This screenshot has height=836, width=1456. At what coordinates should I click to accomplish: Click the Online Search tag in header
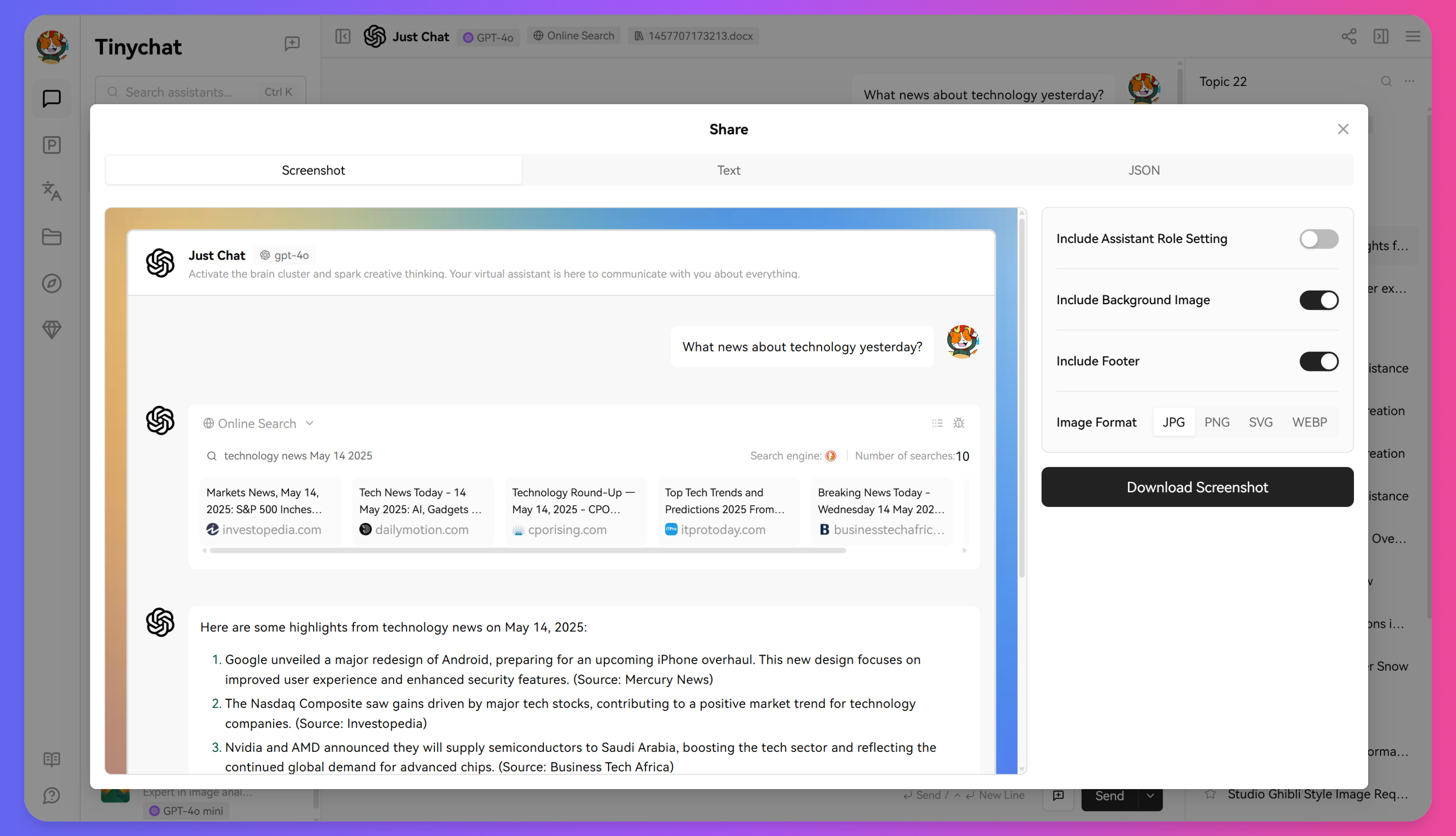(x=573, y=35)
